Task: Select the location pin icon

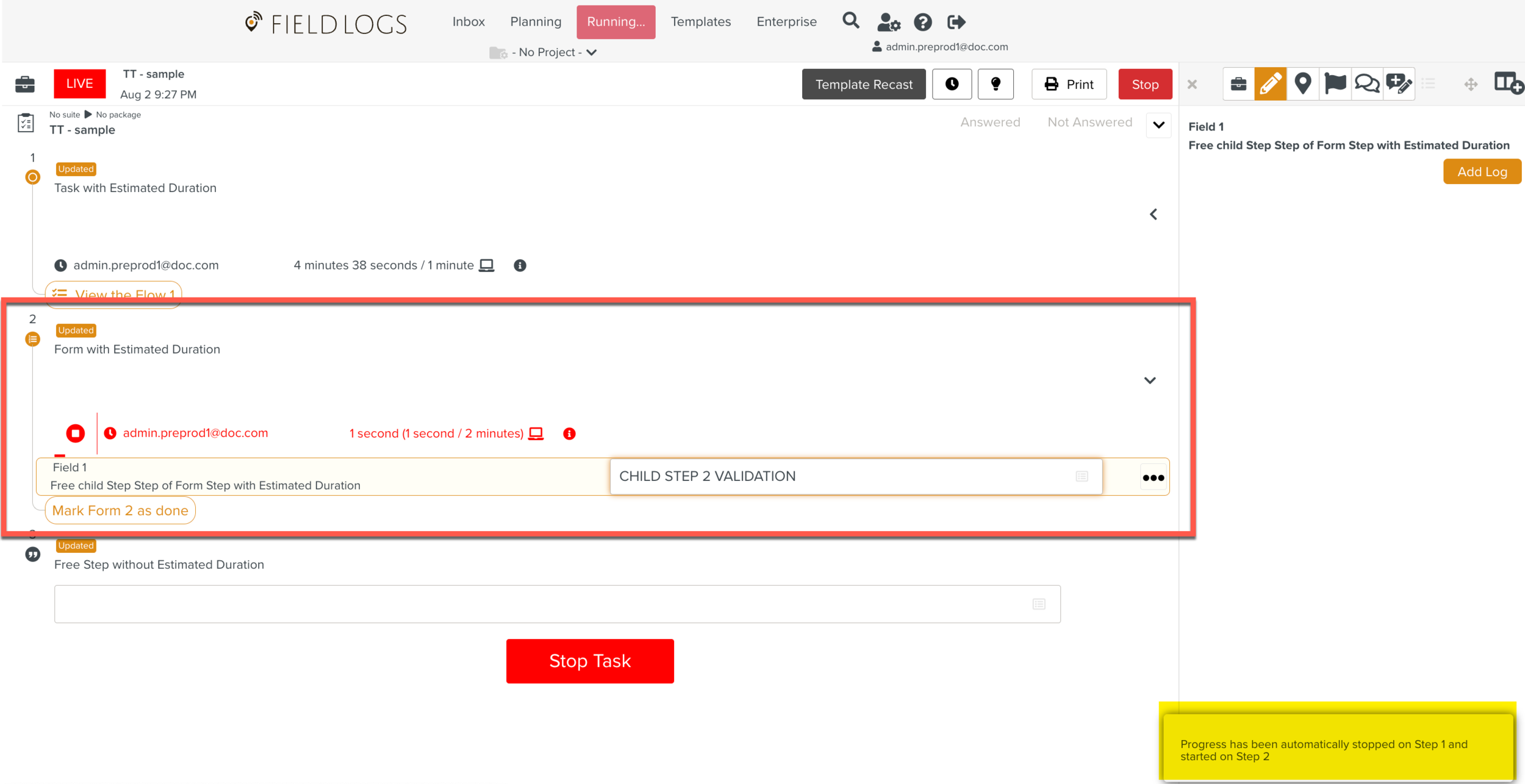Action: click(1302, 84)
